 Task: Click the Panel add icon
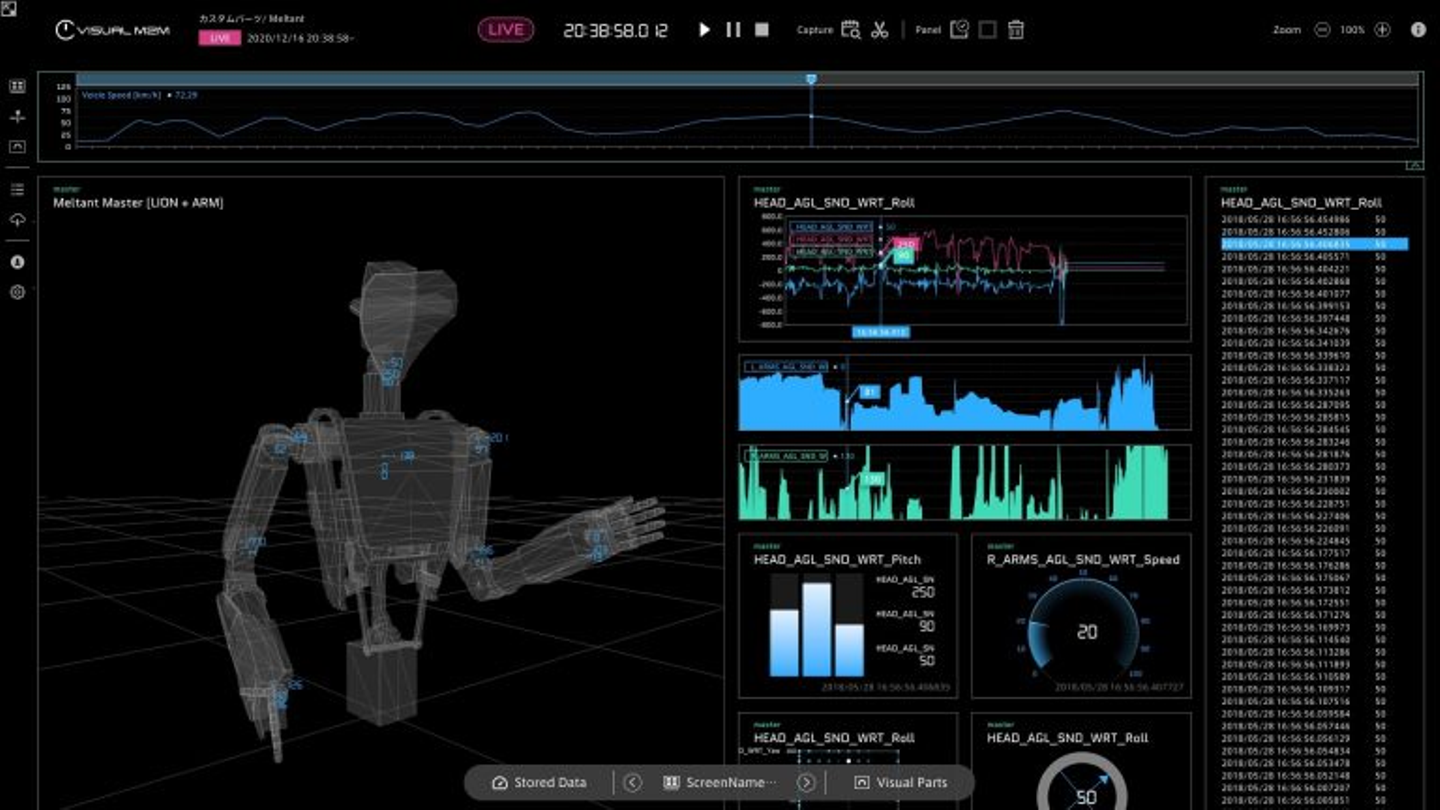[959, 30]
